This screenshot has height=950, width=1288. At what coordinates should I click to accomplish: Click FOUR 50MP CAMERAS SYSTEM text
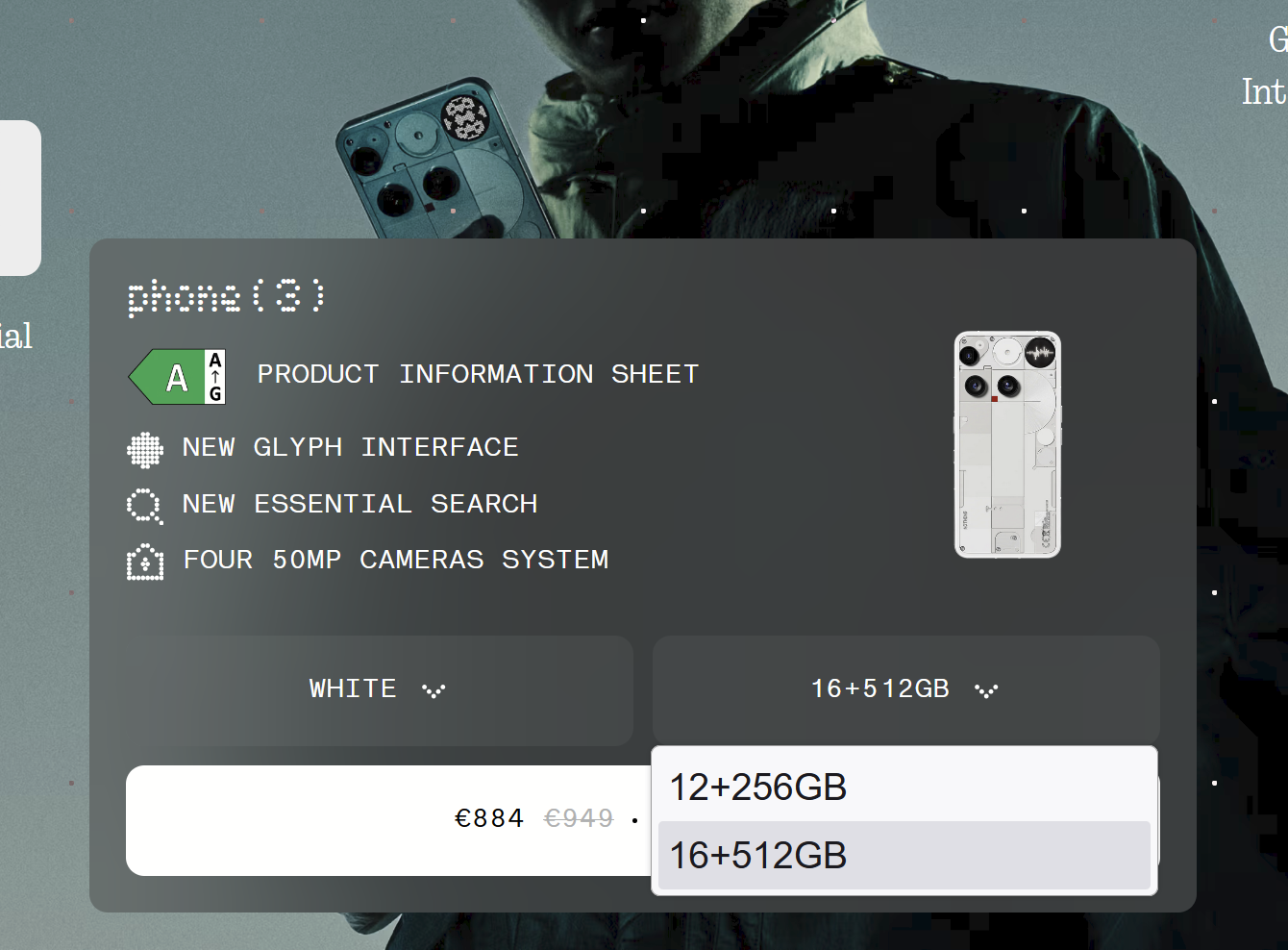coord(396,560)
